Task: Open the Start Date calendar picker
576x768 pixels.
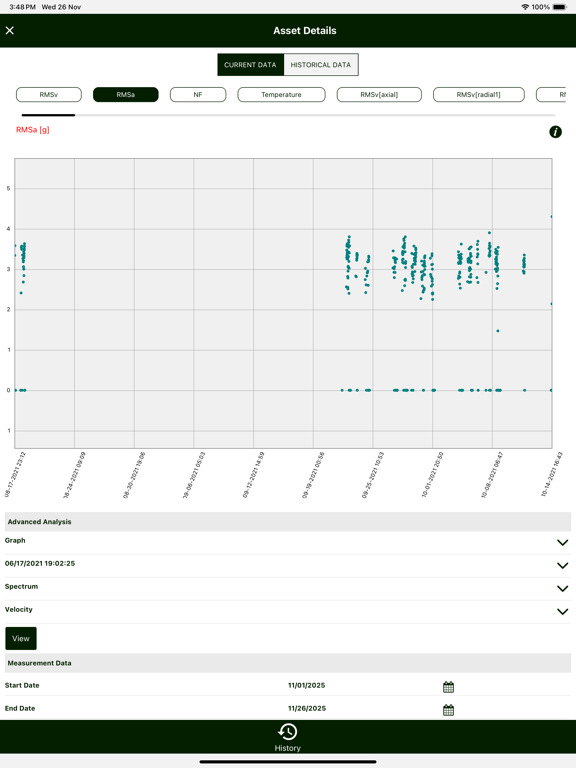Action: click(x=448, y=687)
